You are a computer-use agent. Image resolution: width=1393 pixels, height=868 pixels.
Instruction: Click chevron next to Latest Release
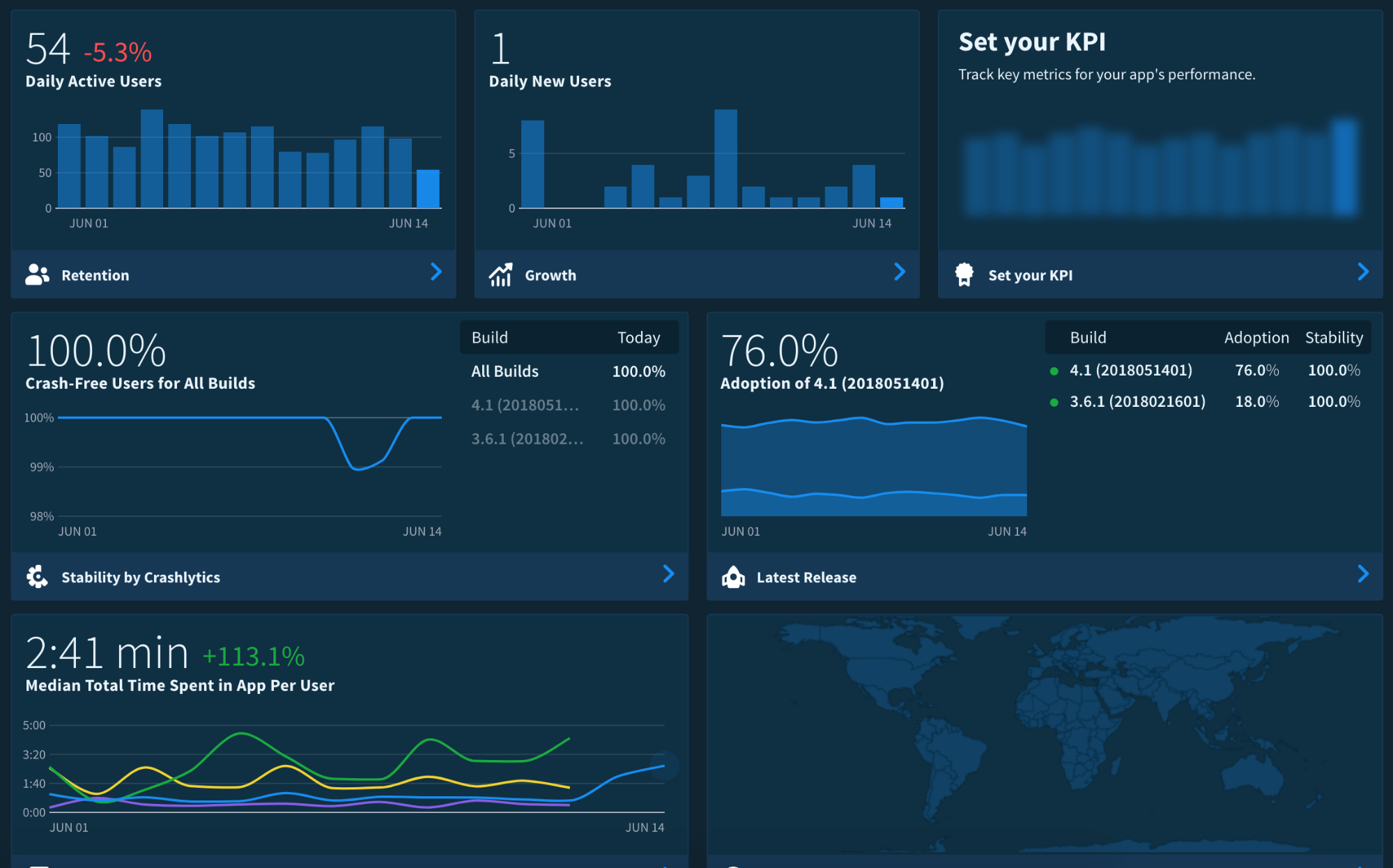(x=1363, y=574)
